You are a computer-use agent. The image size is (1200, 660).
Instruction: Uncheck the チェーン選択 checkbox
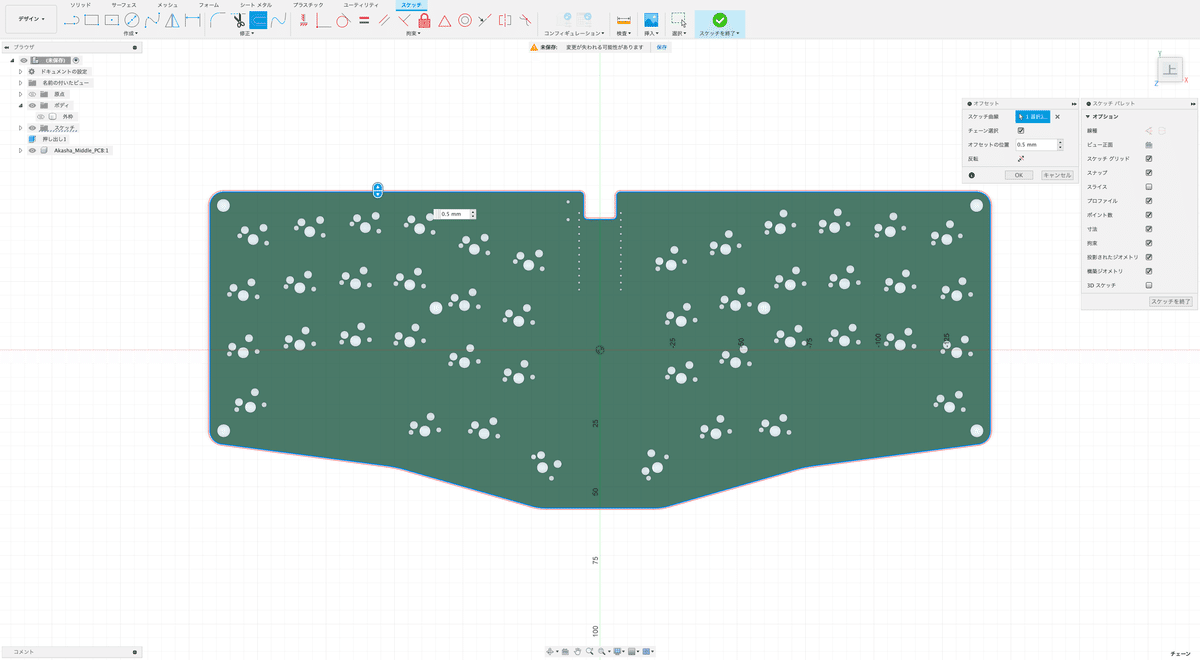[x=1021, y=130]
